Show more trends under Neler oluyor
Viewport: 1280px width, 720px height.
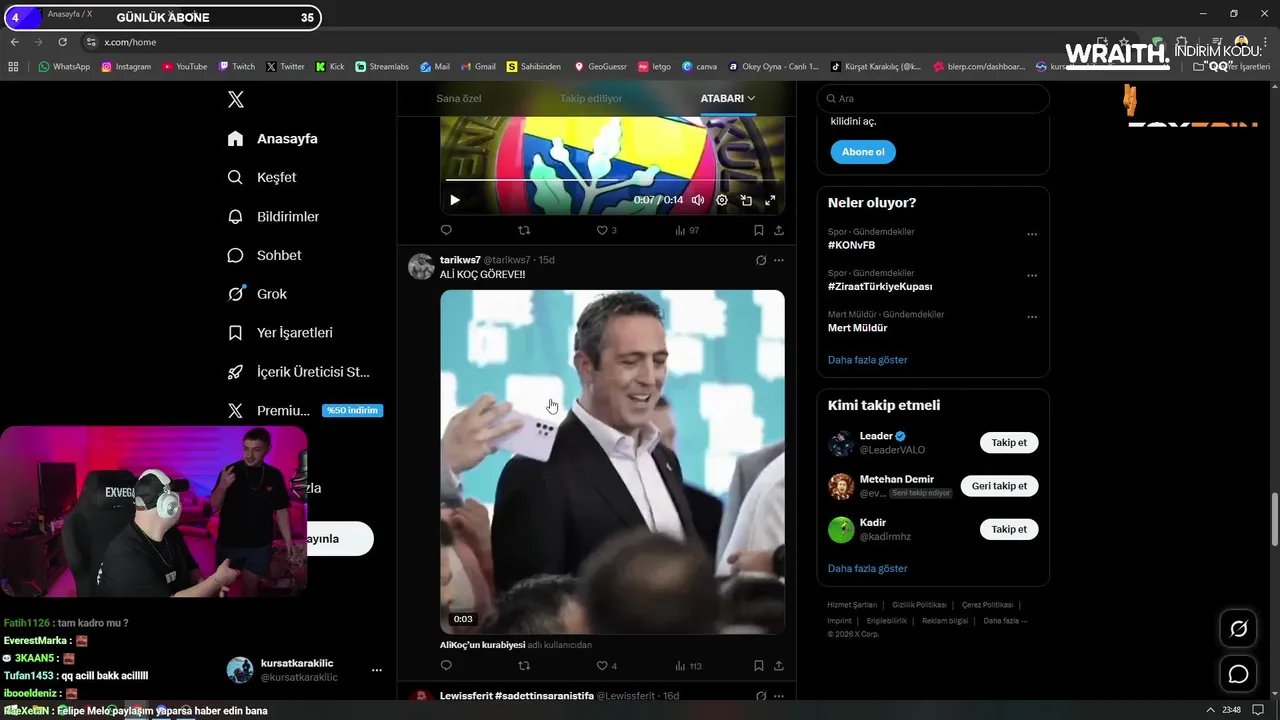(867, 359)
